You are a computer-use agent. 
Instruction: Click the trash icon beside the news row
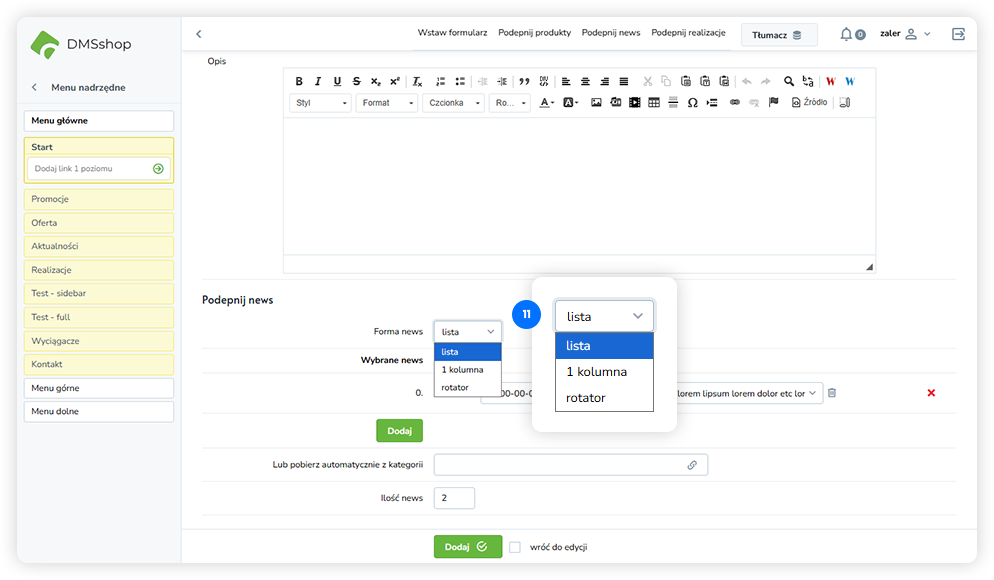point(832,393)
